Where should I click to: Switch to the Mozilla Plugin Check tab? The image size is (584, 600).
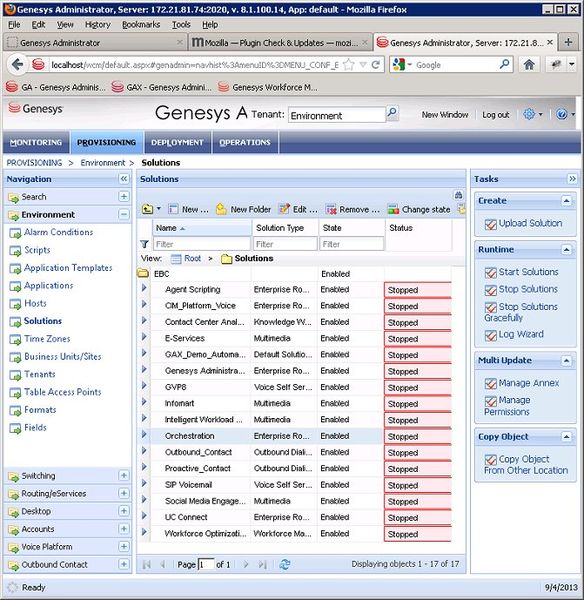[x=280, y=42]
